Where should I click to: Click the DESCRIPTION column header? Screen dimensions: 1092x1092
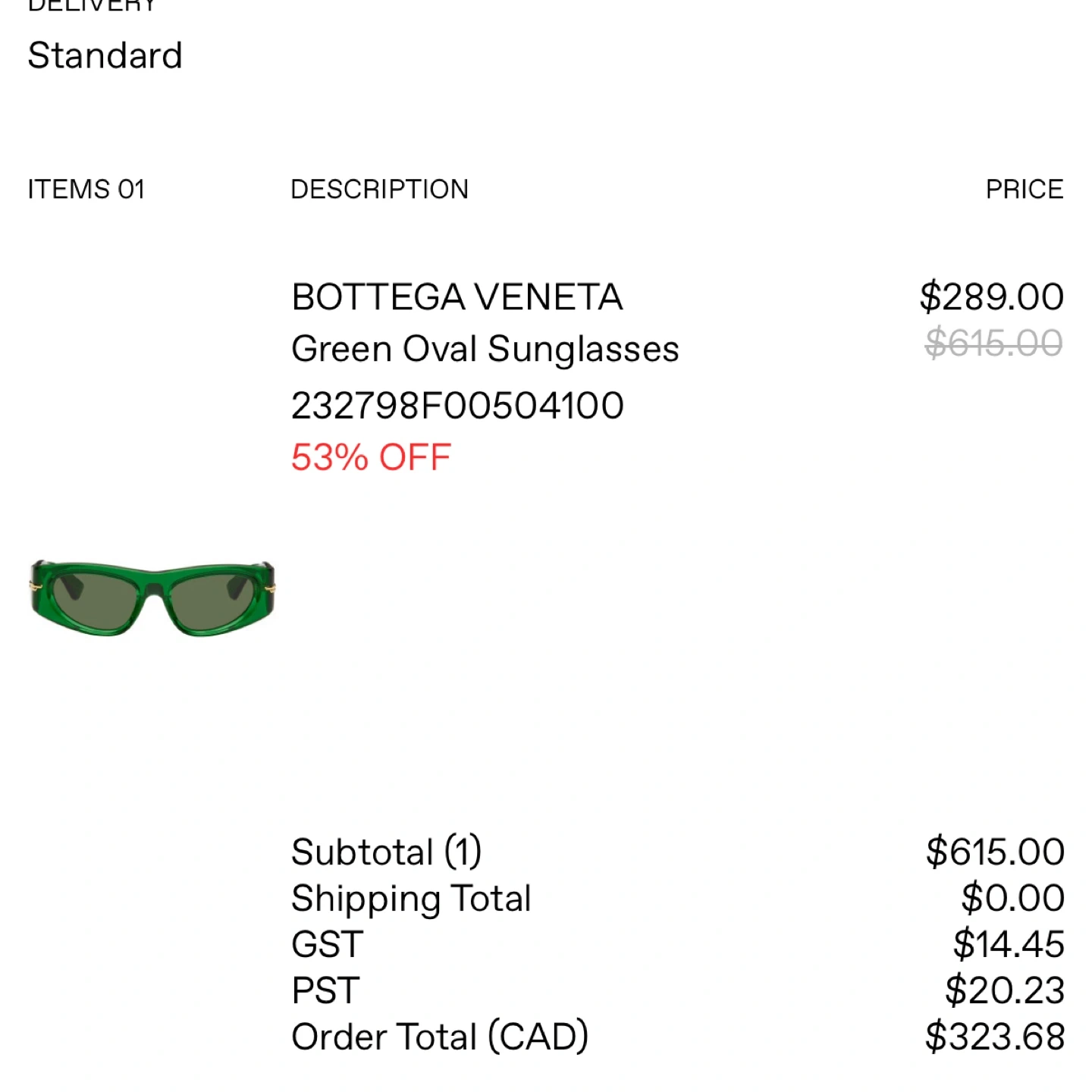[x=379, y=189]
